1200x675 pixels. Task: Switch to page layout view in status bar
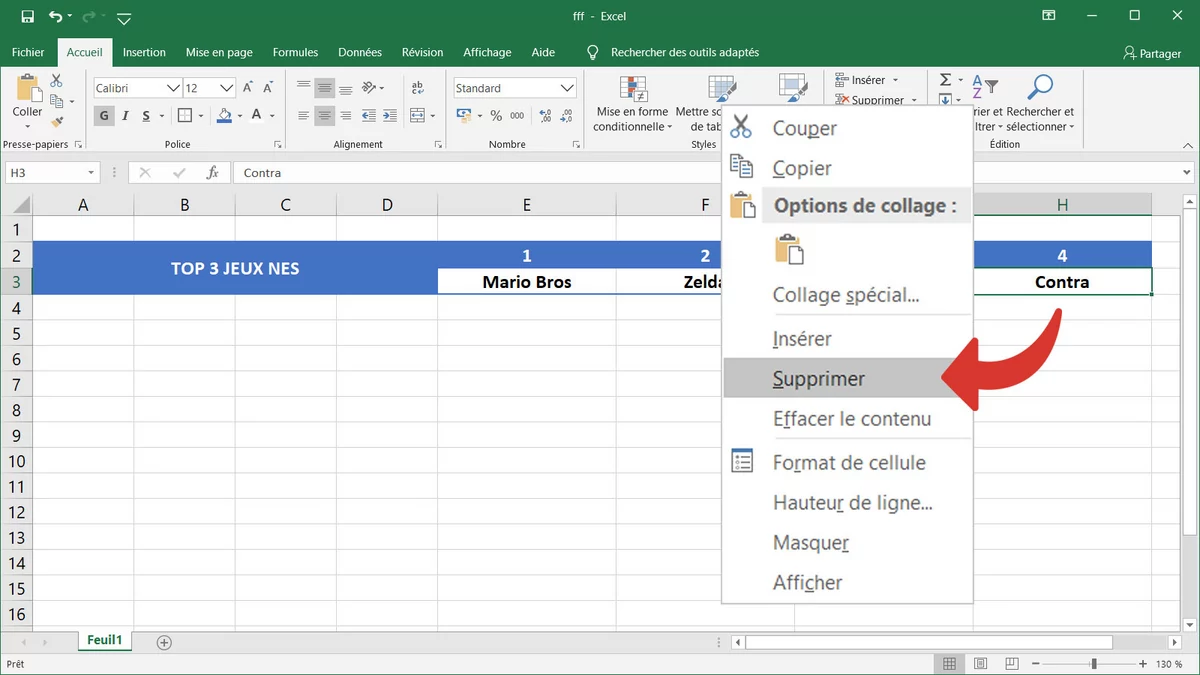[981, 664]
